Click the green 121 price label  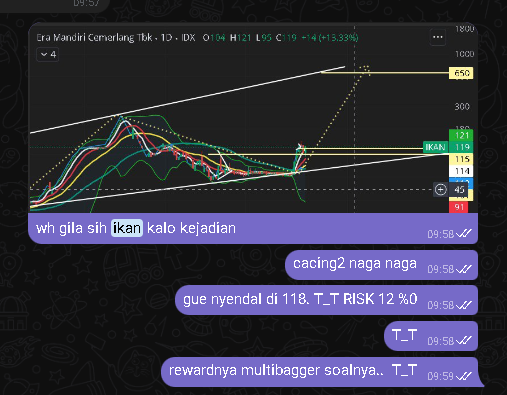click(x=461, y=135)
